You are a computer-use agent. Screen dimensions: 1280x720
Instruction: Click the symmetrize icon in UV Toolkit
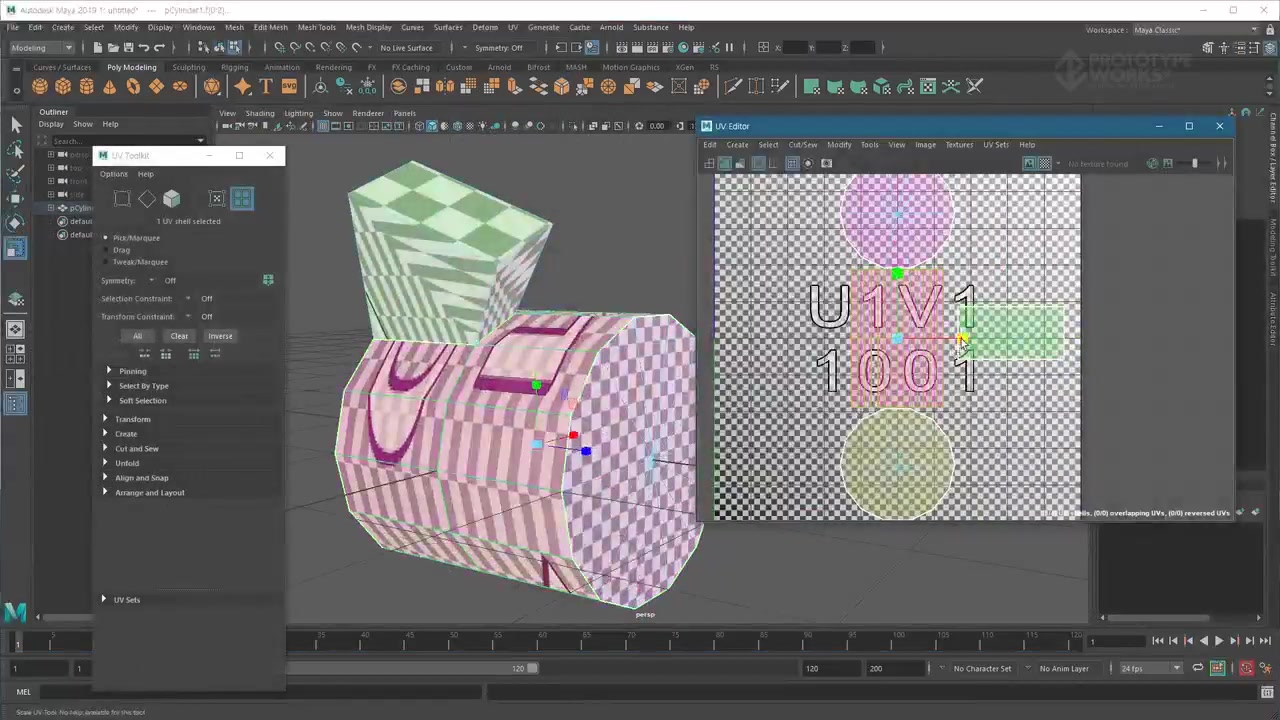coord(267,280)
